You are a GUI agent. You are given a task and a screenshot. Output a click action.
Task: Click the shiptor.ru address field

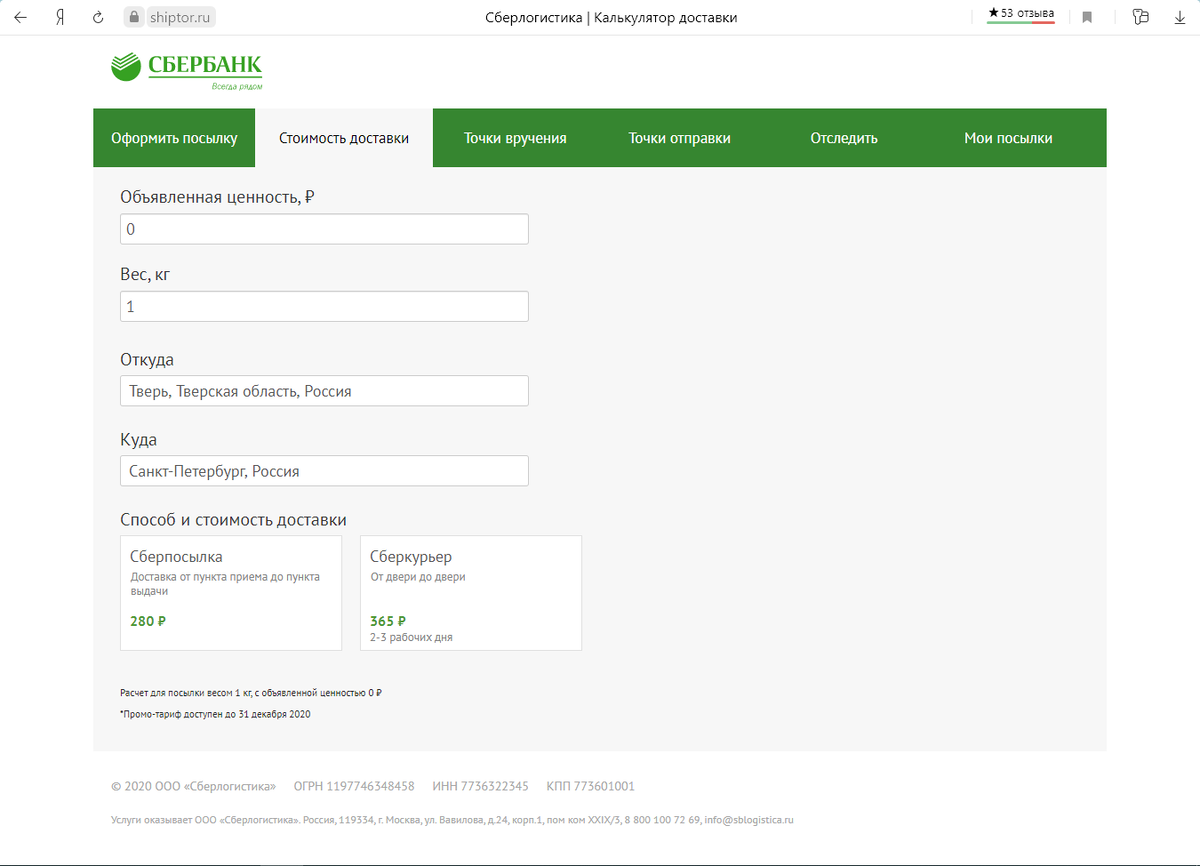181,17
